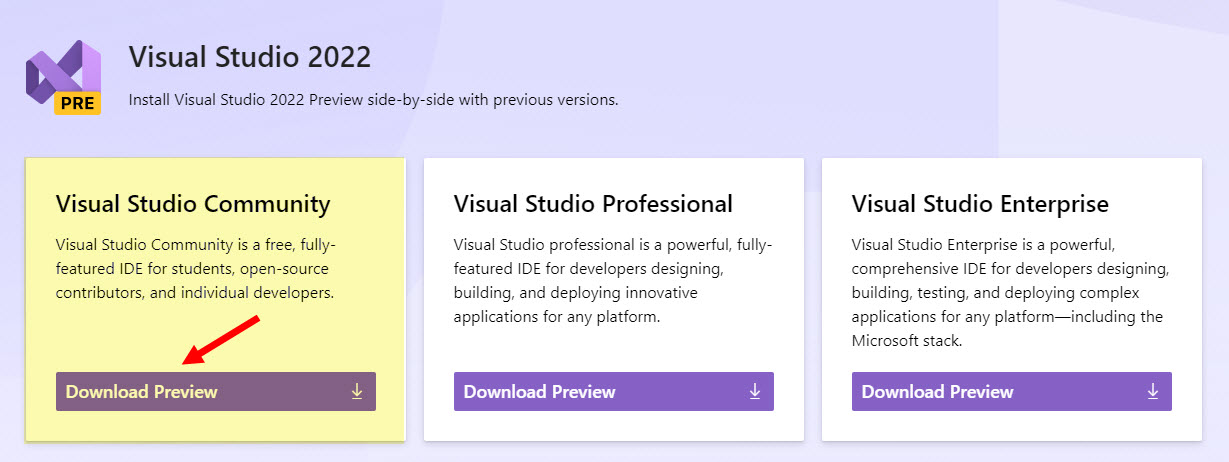The height and width of the screenshot is (462, 1229).
Task: Click download arrow icon in Enterprise card
Action: coord(1153,392)
